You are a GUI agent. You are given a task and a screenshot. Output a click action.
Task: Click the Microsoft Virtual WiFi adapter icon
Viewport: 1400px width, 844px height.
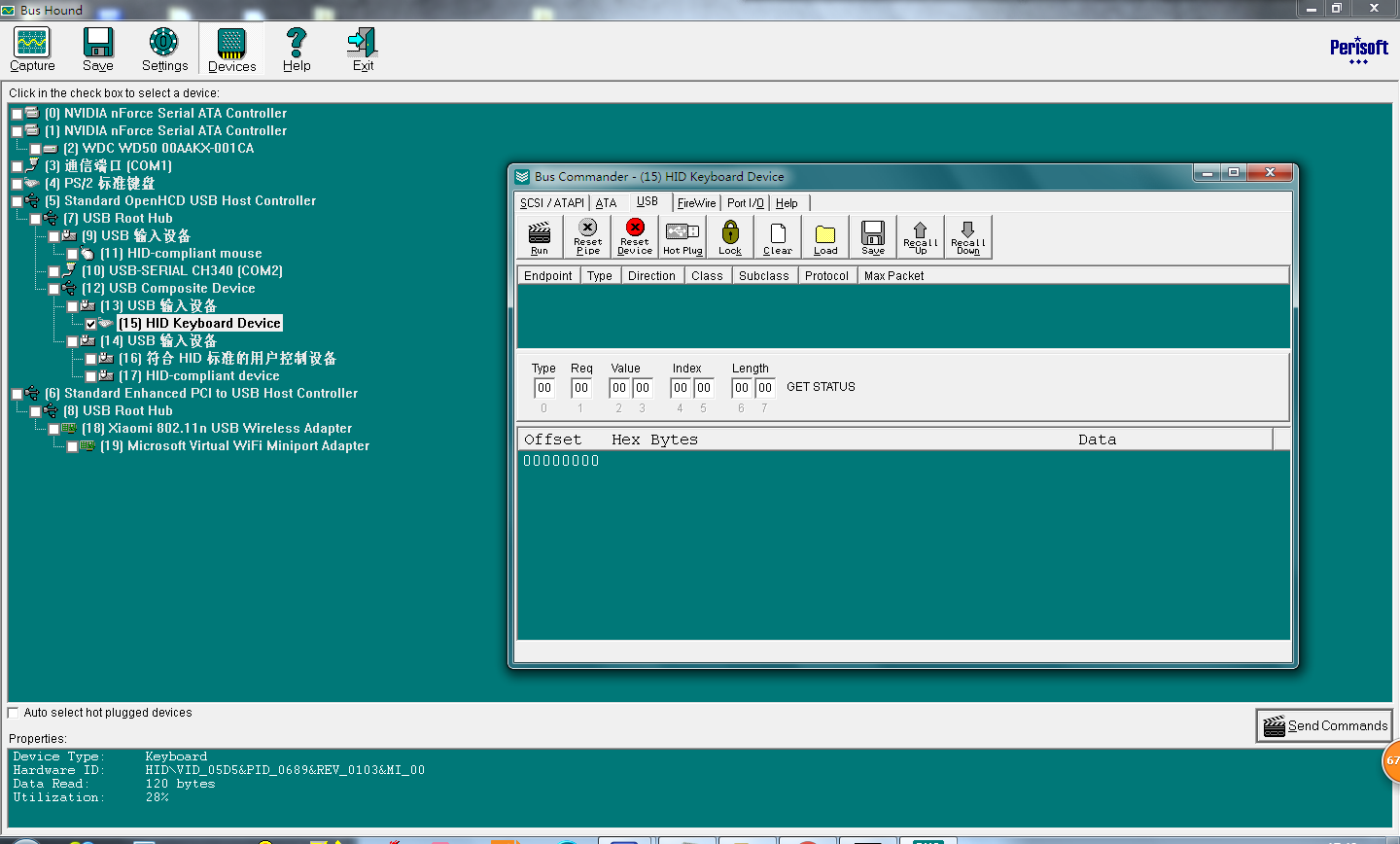click(87, 446)
